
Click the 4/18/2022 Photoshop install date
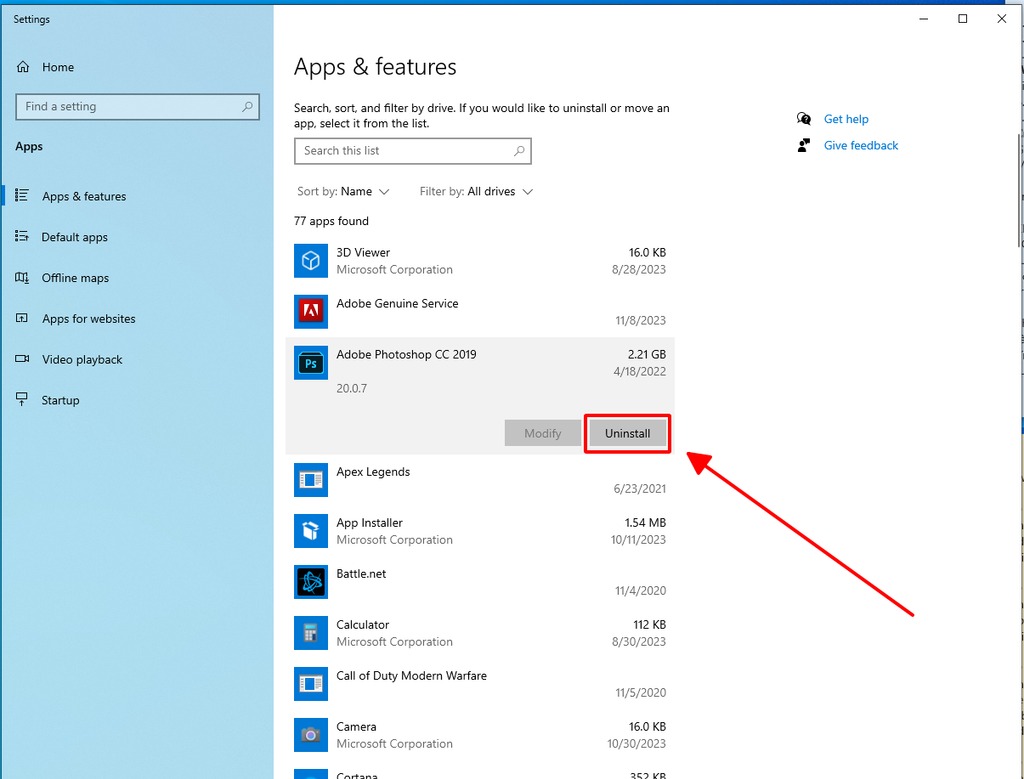tap(640, 372)
